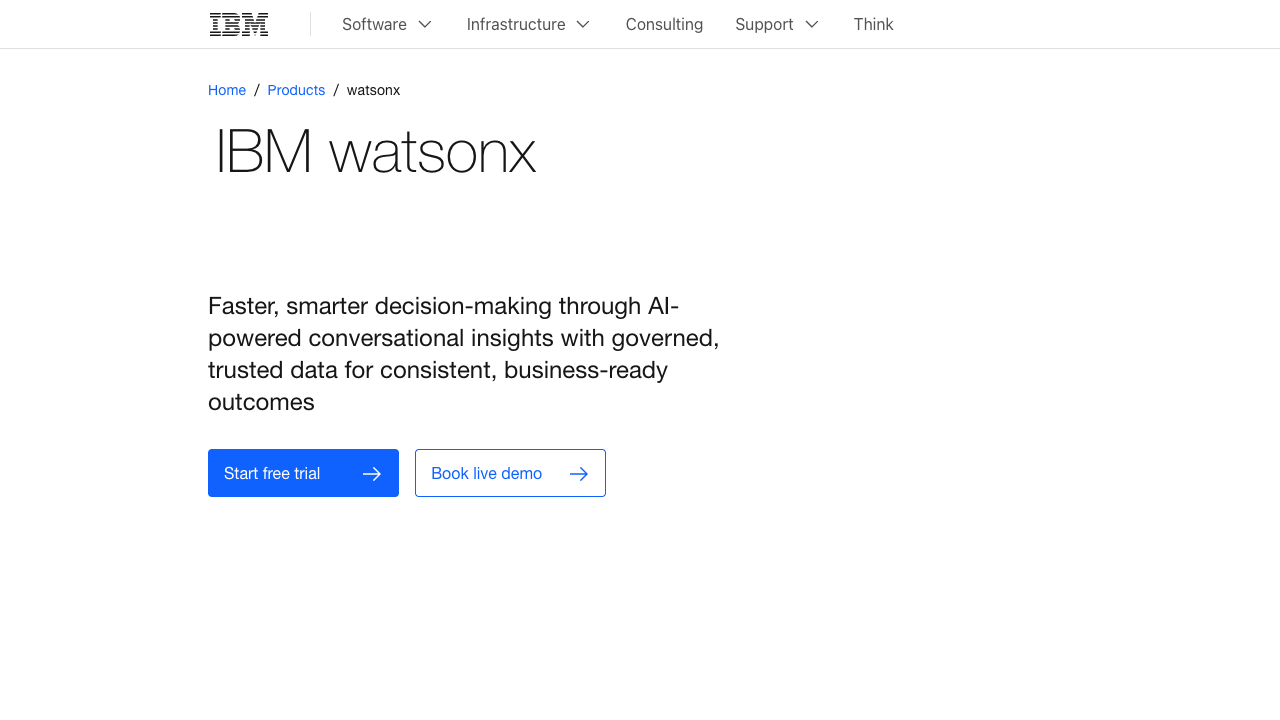Click the arrow icon on Book live demo
The height and width of the screenshot is (720, 1280).
click(x=579, y=473)
